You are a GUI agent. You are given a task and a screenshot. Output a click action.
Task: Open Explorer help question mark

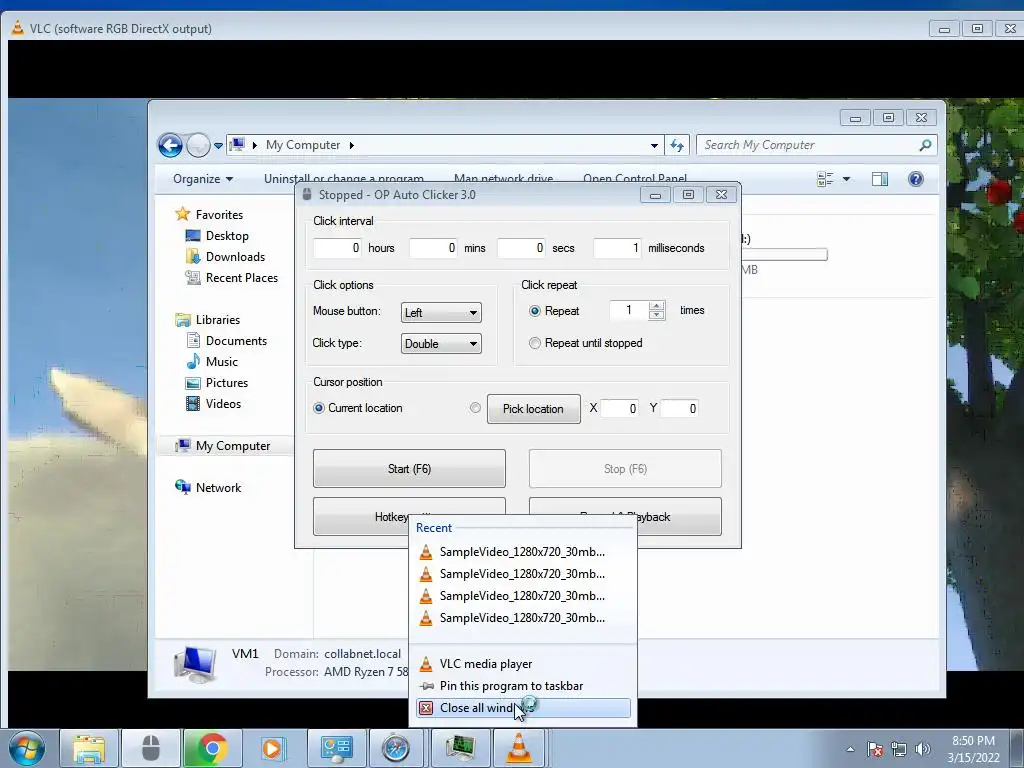[916, 179]
